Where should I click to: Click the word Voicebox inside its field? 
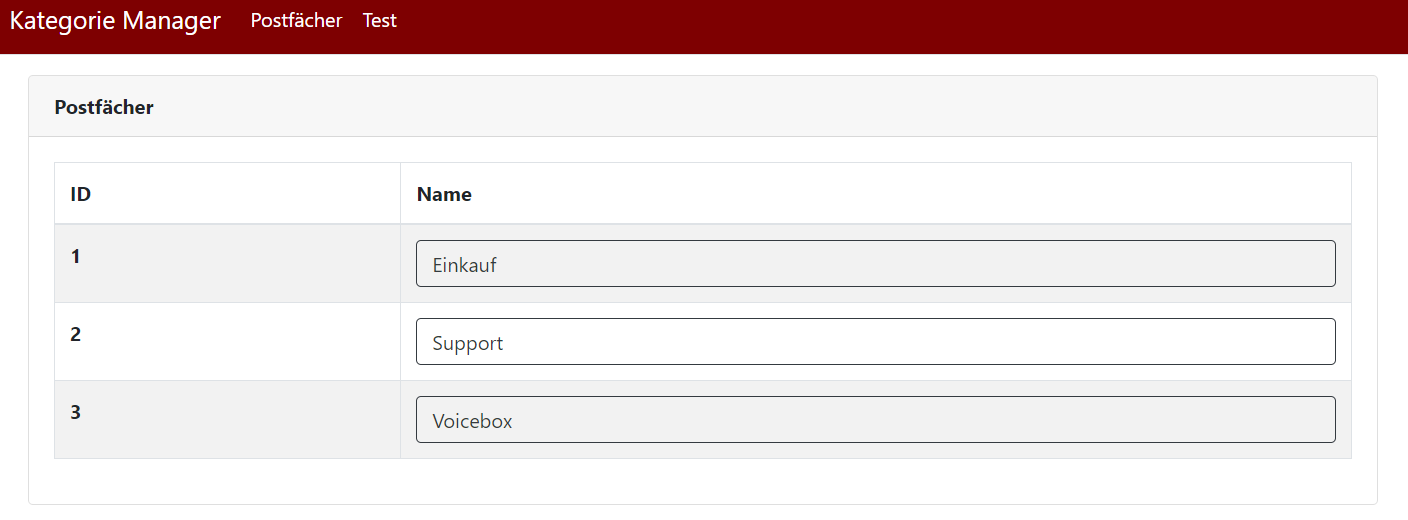[472, 421]
